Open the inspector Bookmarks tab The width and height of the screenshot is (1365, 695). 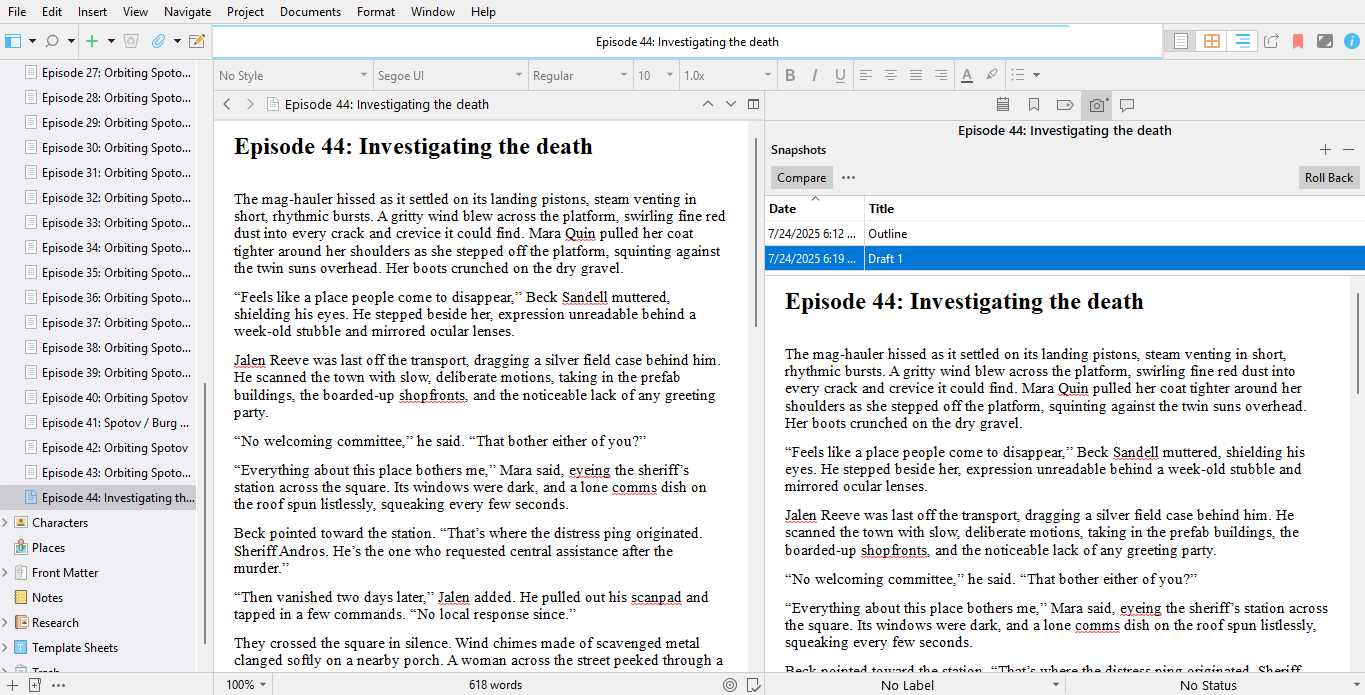tap(1034, 105)
